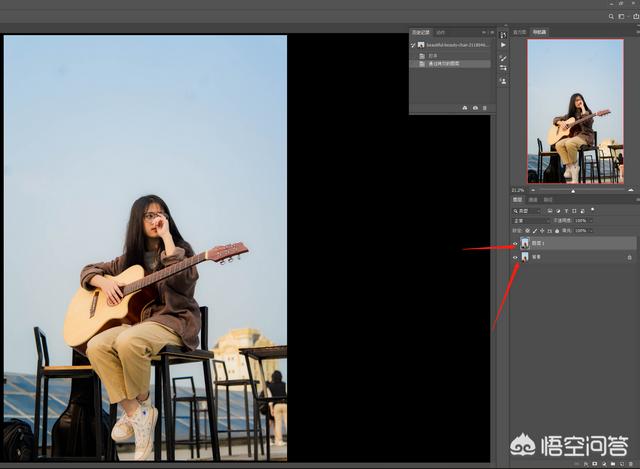Open the brush settings icon in dock strip
640x469 pixels.
pyautogui.click(x=503, y=58)
